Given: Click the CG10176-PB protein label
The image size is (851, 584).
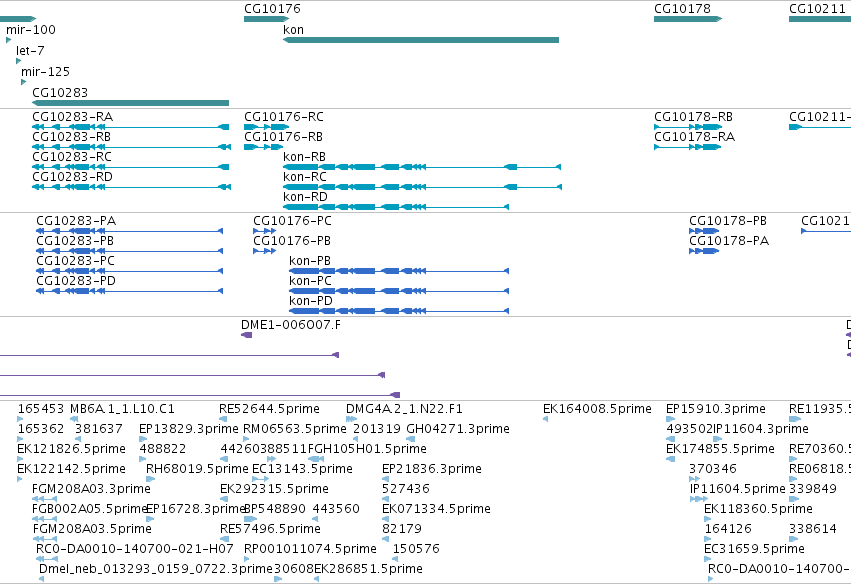Looking at the screenshot, I should coord(292,241).
